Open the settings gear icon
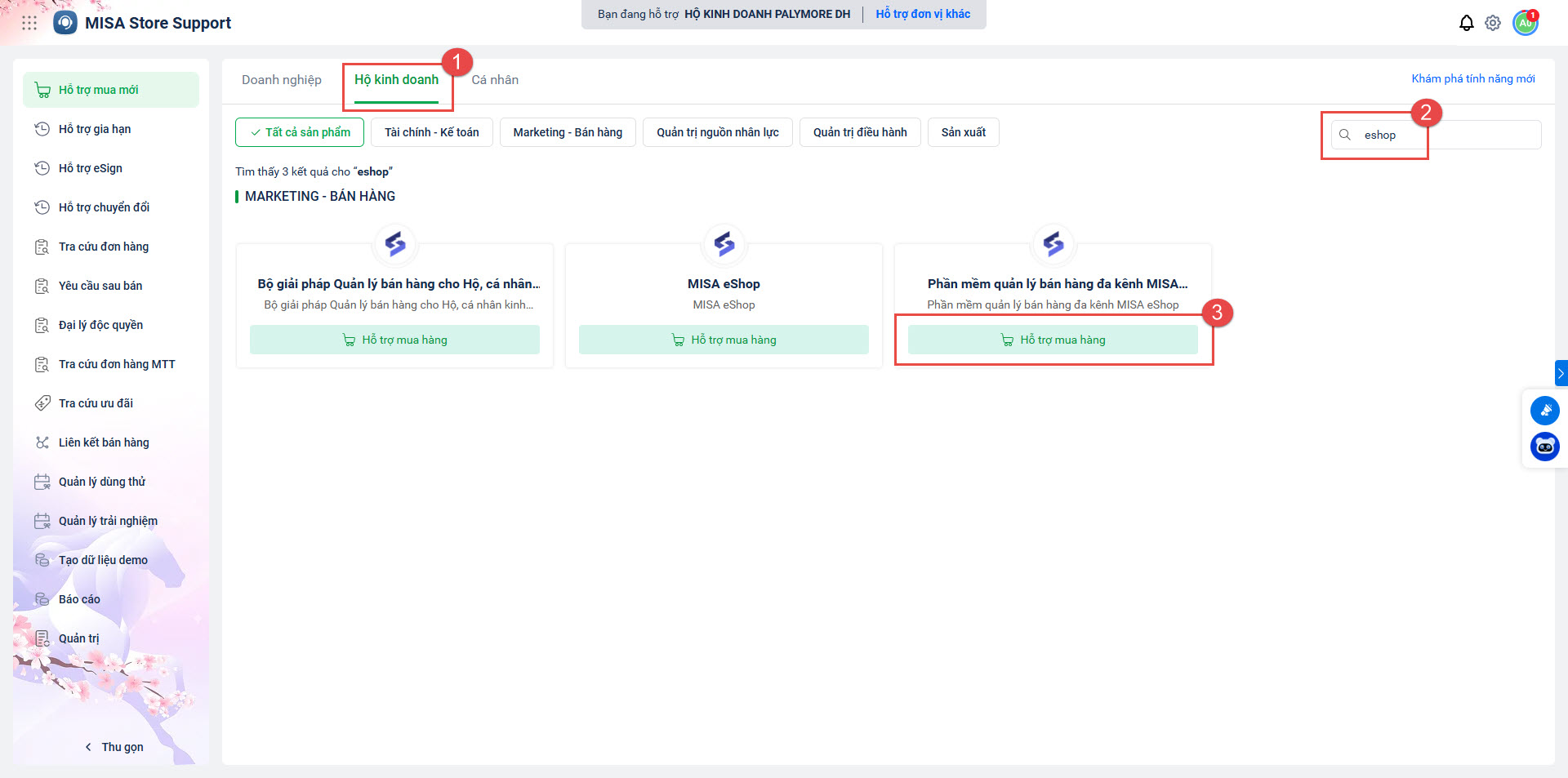The image size is (1568, 778). [x=1493, y=23]
